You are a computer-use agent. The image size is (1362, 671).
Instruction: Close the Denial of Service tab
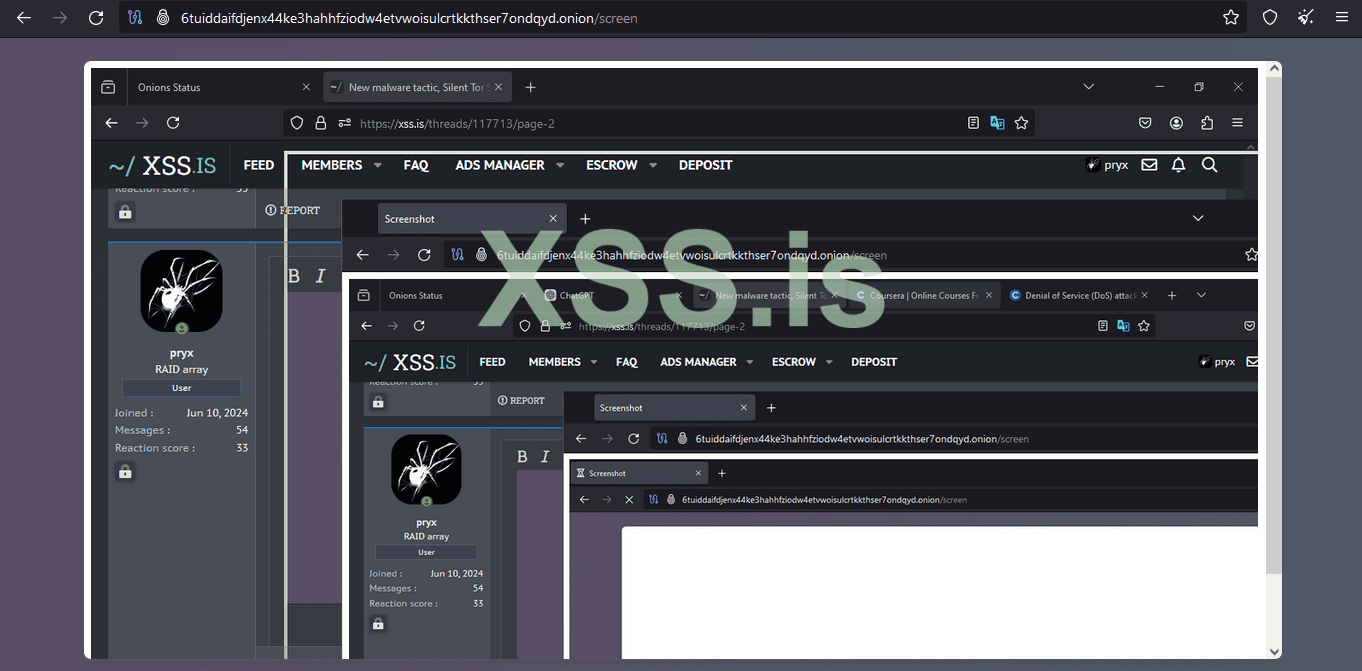pyautogui.click(x=1145, y=296)
